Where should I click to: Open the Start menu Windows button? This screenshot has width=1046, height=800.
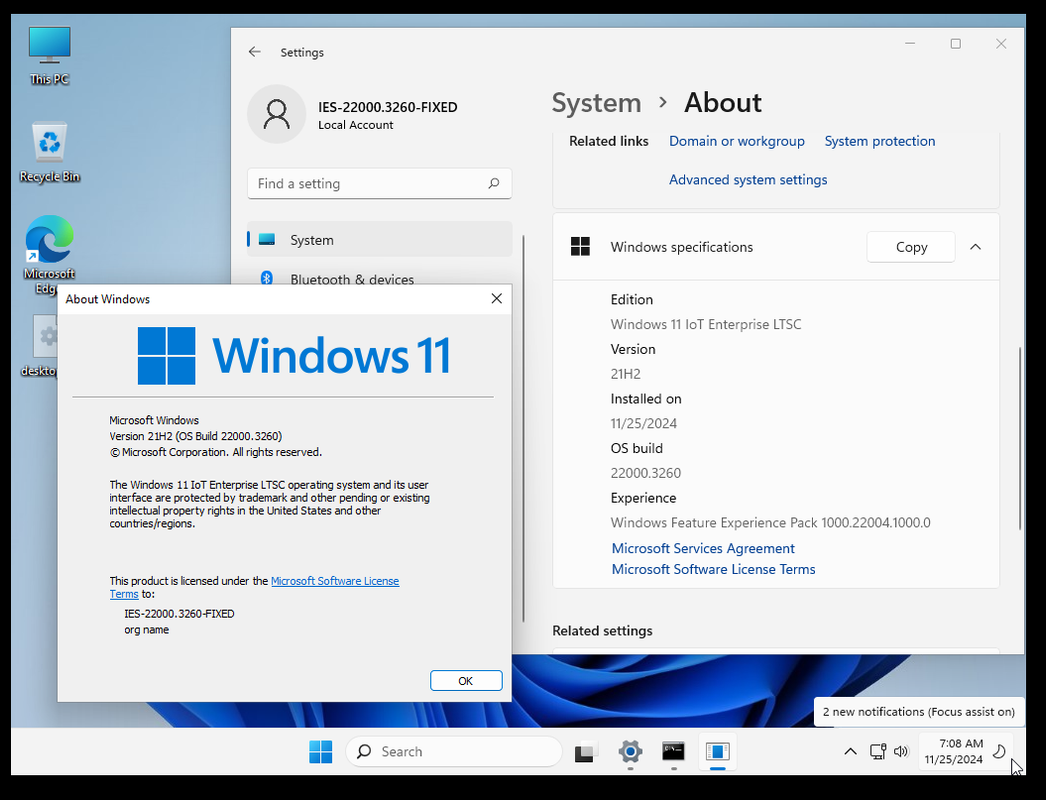(320, 751)
